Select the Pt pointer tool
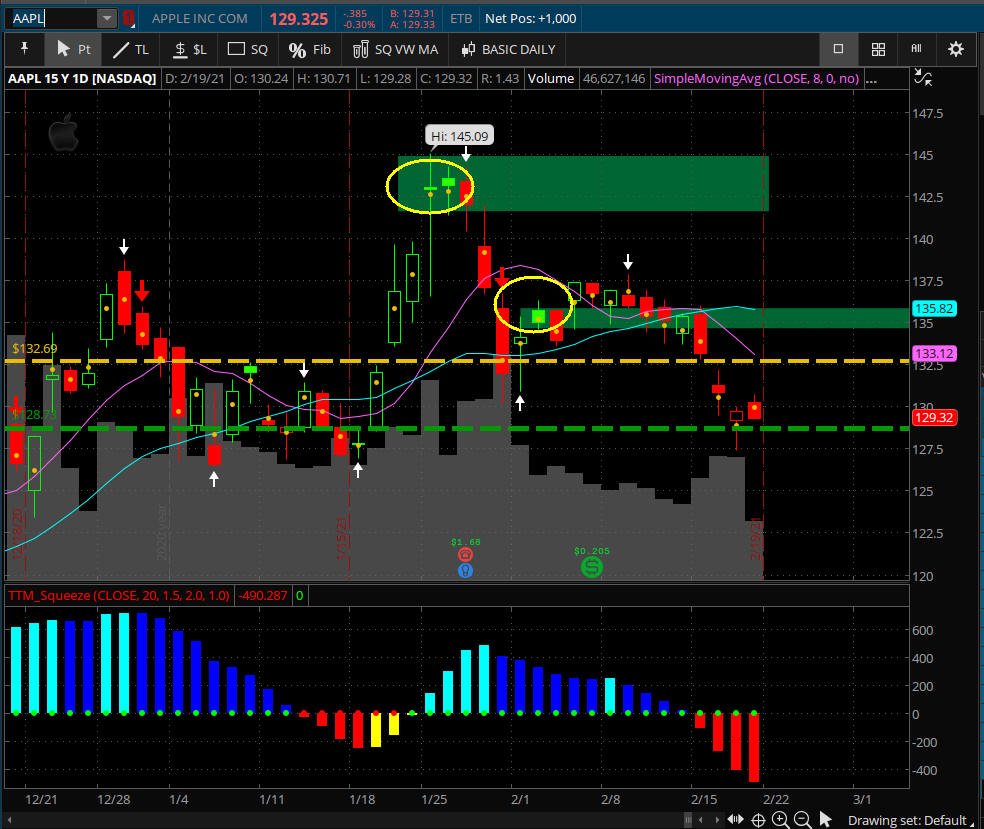The image size is (984, 829). point(73,49)
